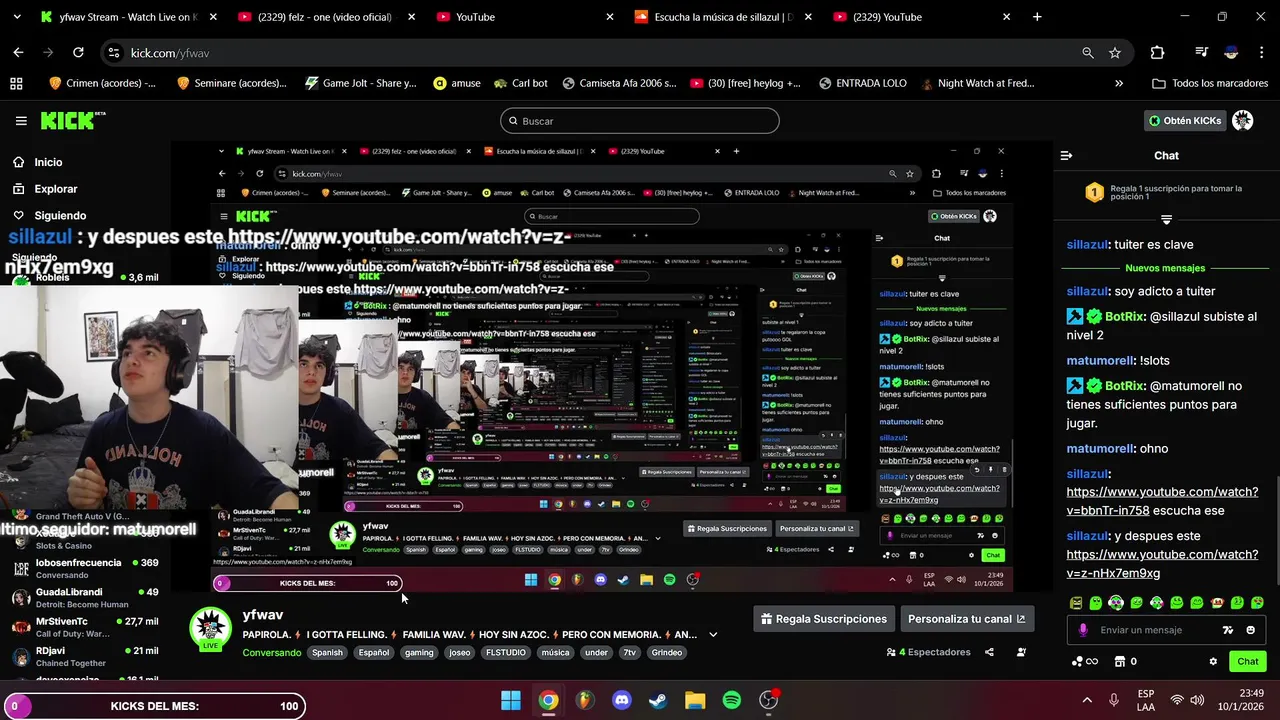Open the Kick hamburger menu

tap(21, 120)
